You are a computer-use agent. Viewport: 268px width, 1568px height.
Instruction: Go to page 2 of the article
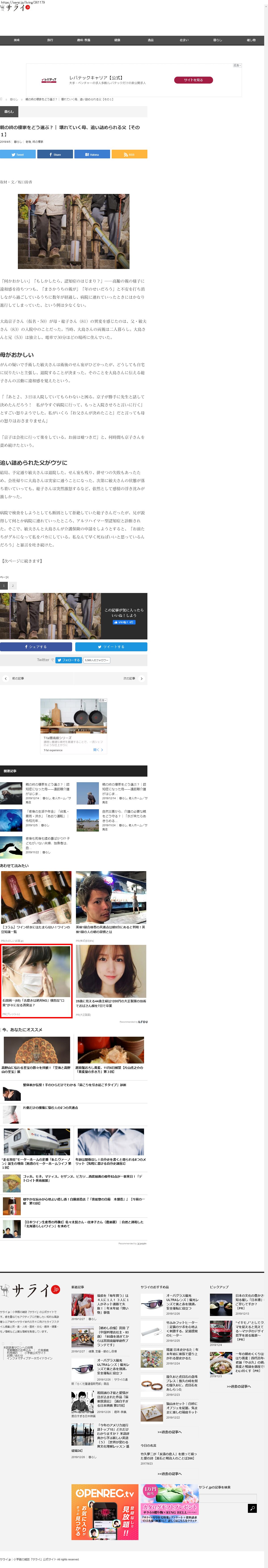click(13, 586)
